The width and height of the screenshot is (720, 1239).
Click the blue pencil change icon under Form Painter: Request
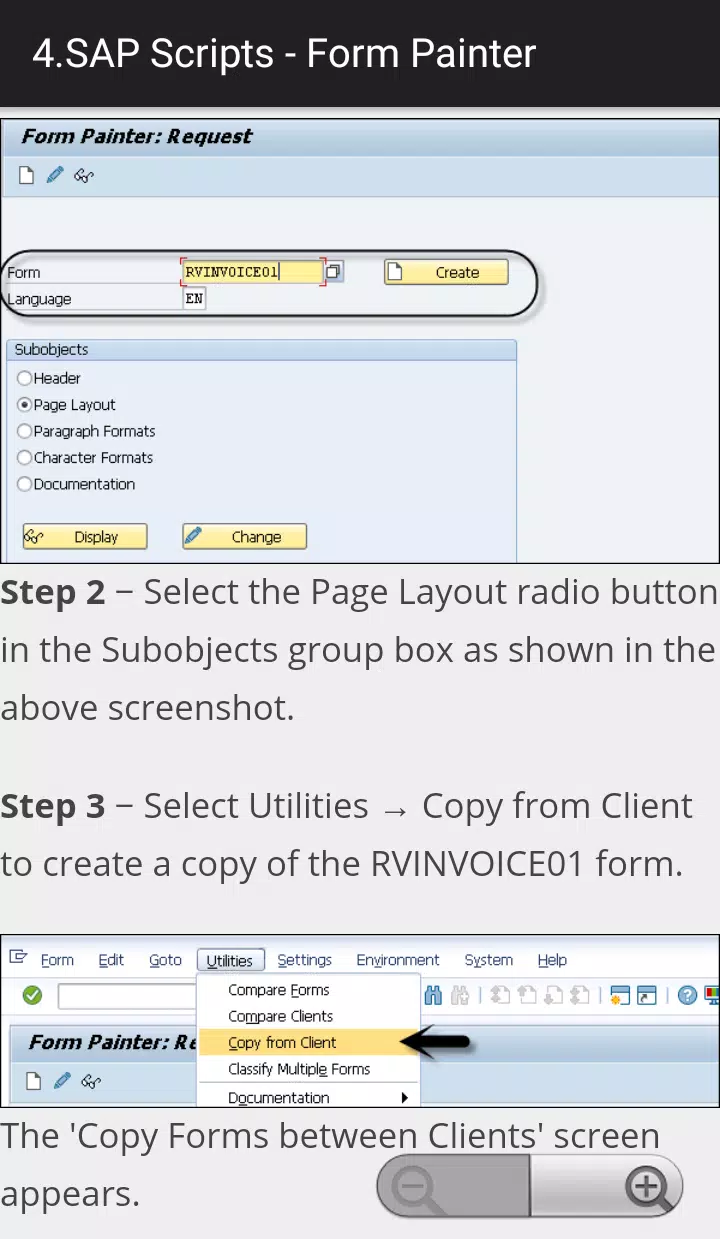(x=55, y=175)
